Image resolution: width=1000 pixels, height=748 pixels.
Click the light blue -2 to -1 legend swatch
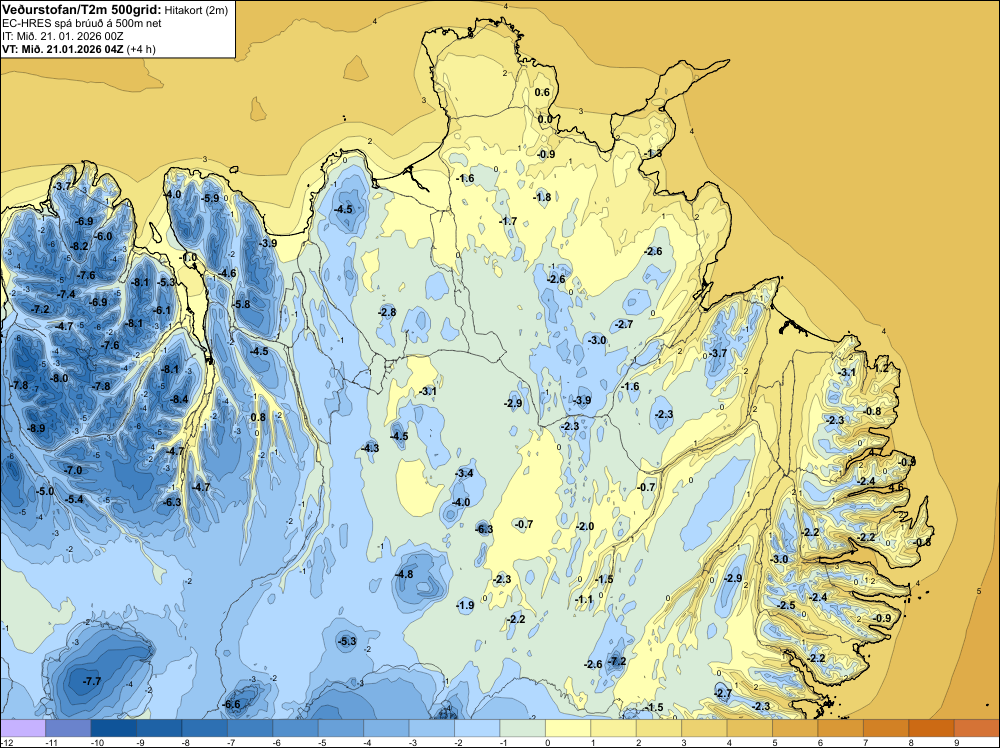[478, 728]
